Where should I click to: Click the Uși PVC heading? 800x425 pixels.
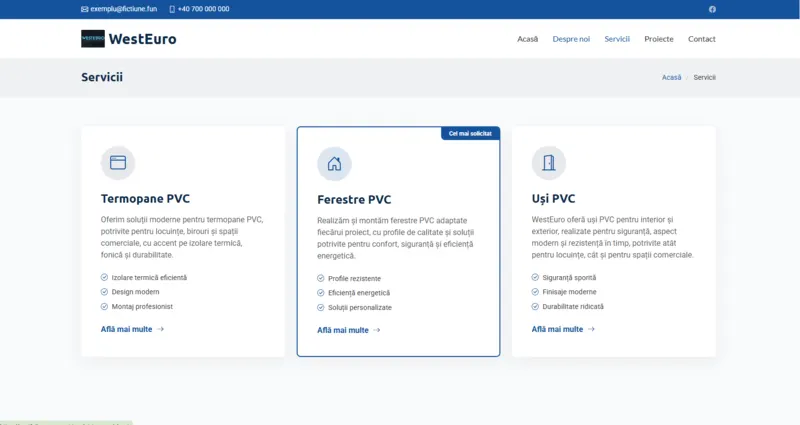553,198
